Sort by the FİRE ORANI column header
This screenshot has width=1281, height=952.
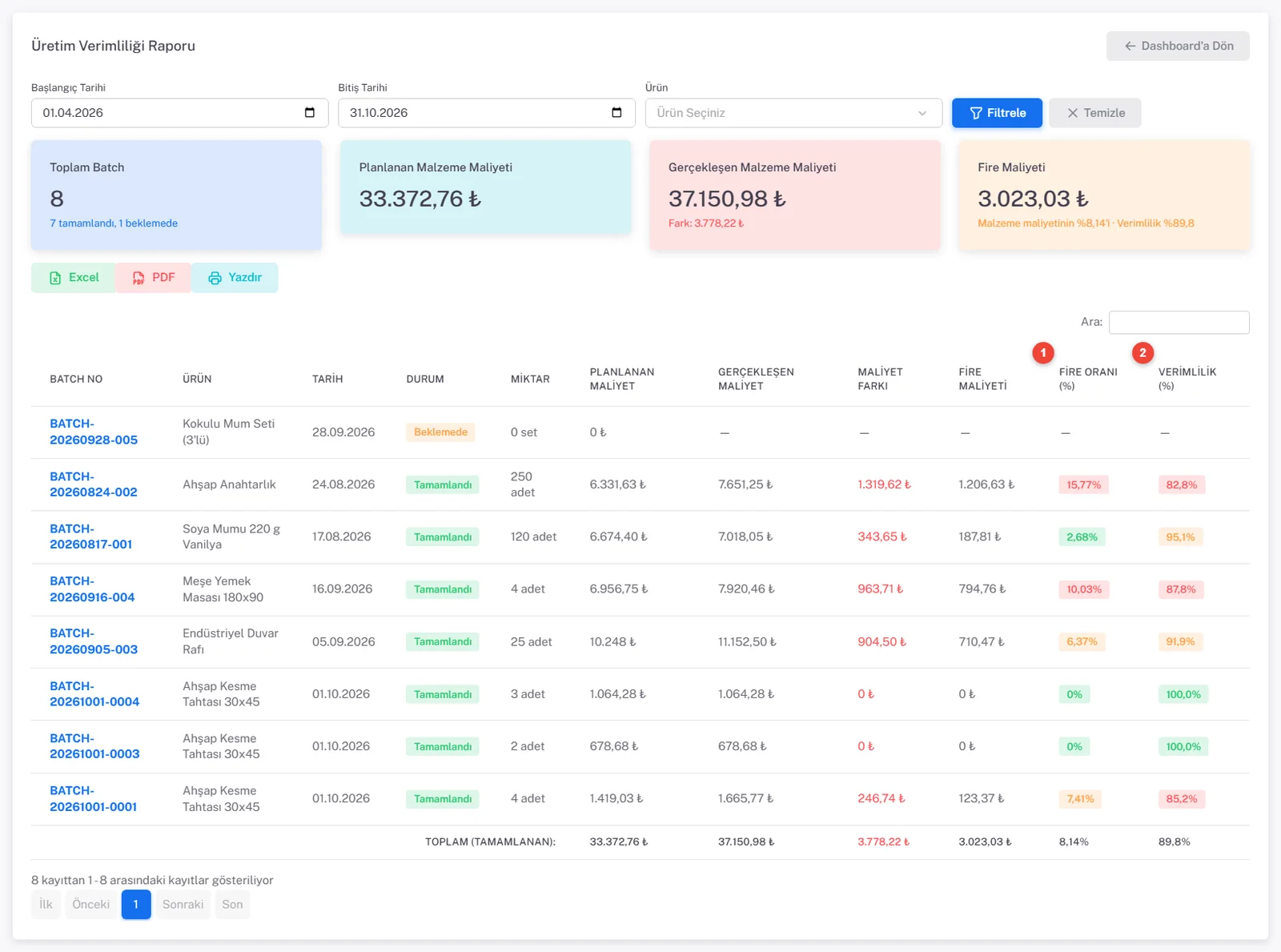pyautogui.click(x=1088, y=379)
